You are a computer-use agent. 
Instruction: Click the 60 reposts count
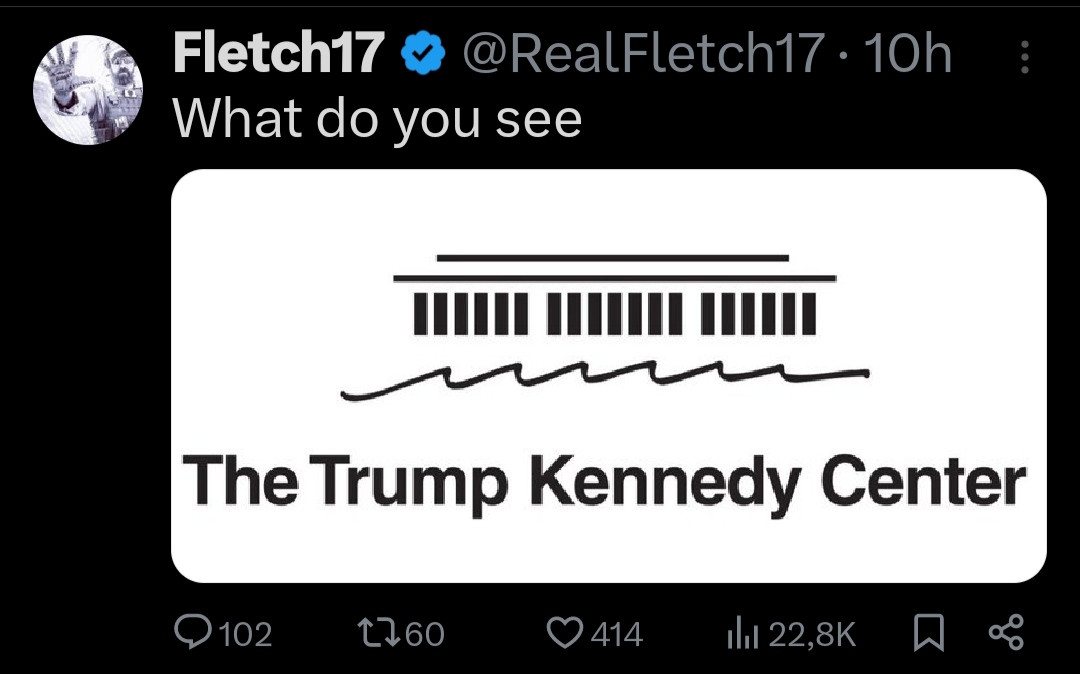click(424, 634)
